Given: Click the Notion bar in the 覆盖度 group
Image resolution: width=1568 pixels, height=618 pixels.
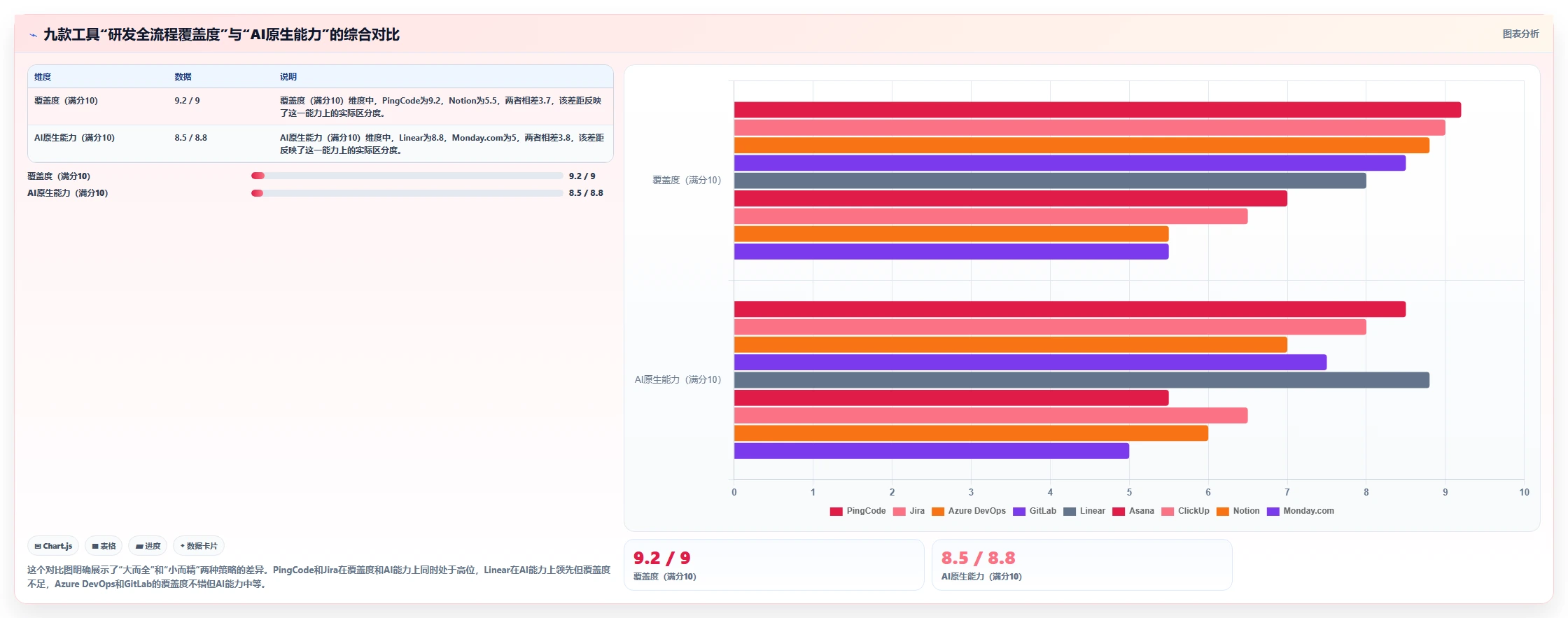Looking at the screenshot, I should click(x=951, y=234).
